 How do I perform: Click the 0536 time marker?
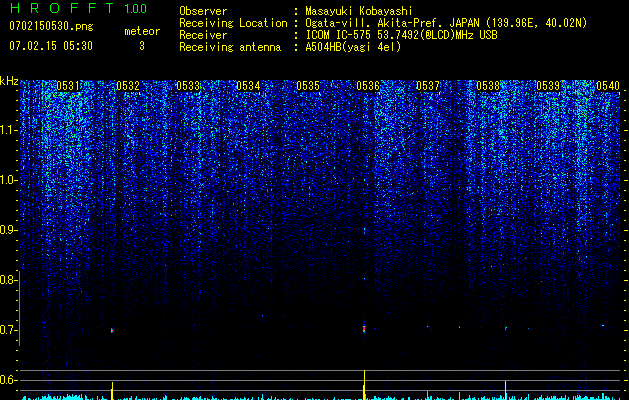(368, 86)
